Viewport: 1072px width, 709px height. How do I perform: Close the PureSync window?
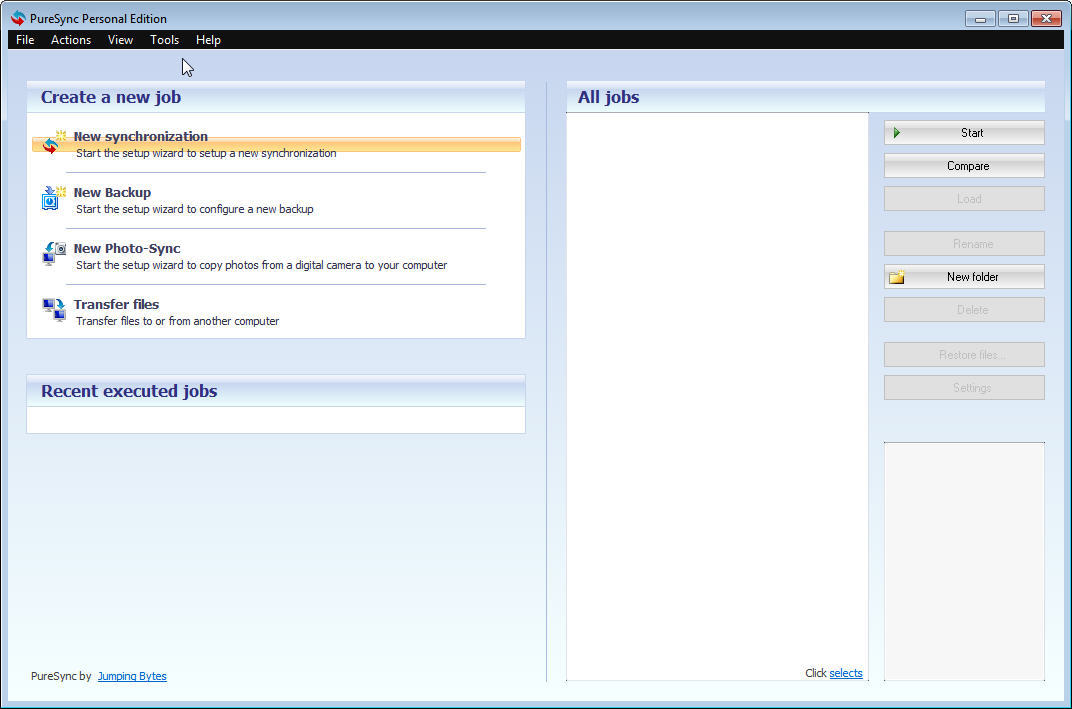pyautogui.click(x=1046, y=18)
